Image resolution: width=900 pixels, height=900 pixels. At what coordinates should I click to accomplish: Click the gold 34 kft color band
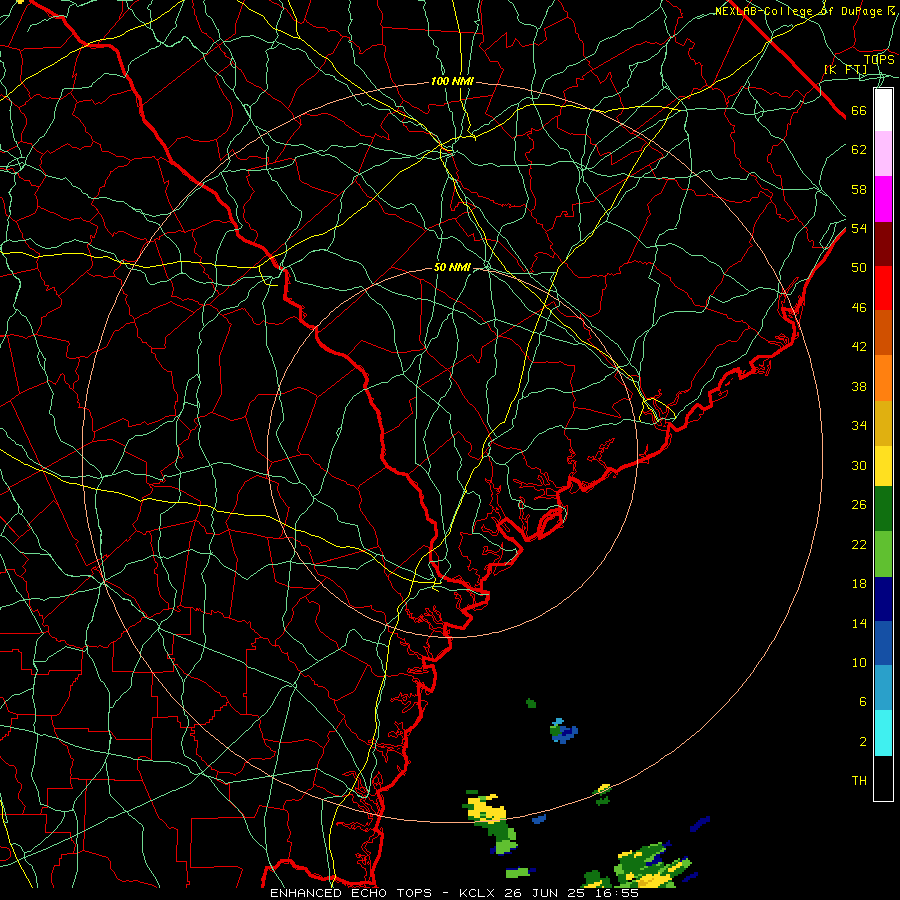(883, 423)
